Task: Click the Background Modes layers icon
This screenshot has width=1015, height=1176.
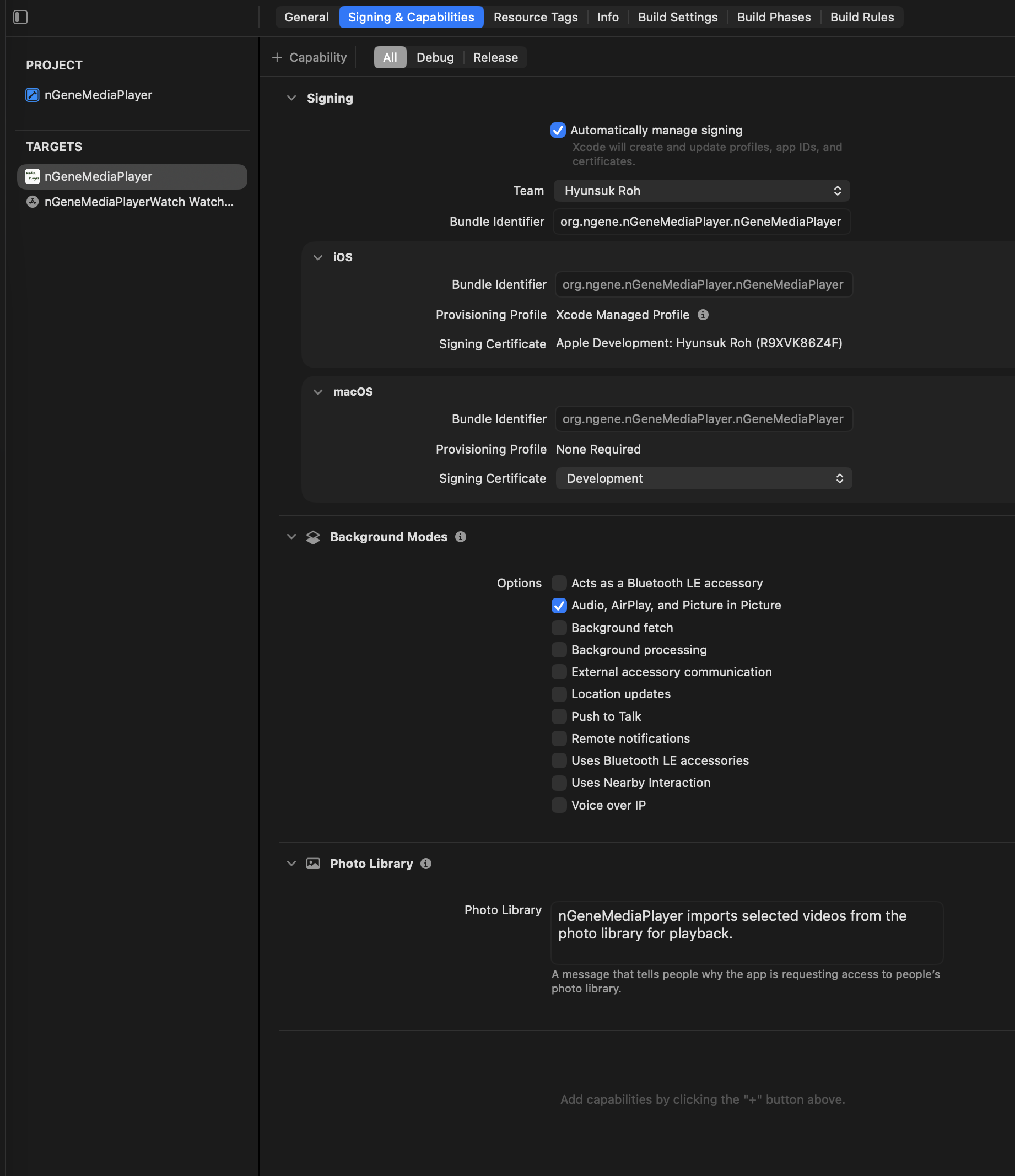Action: click(x=313, y=537)
